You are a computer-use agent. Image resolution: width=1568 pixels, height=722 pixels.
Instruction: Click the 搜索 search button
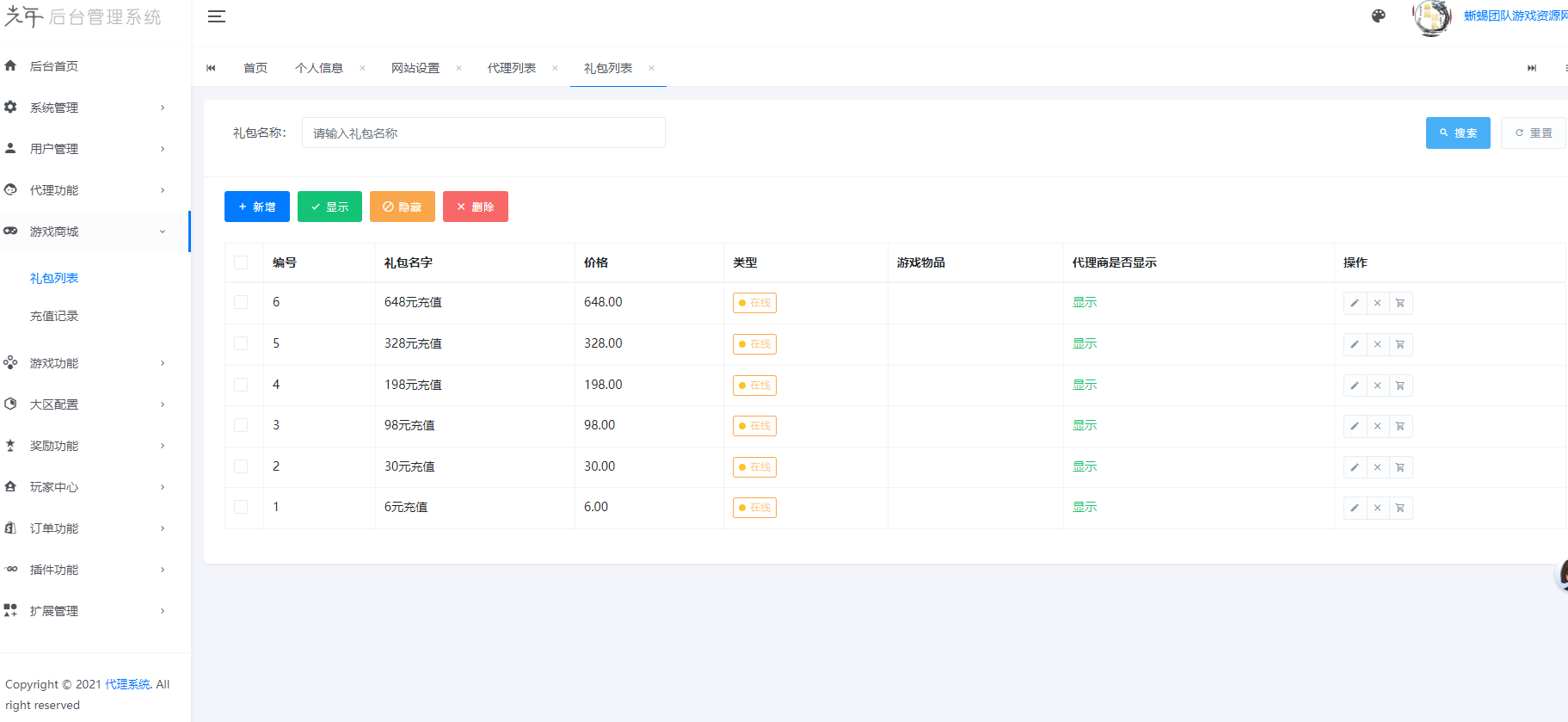(x=1457, y=133)
